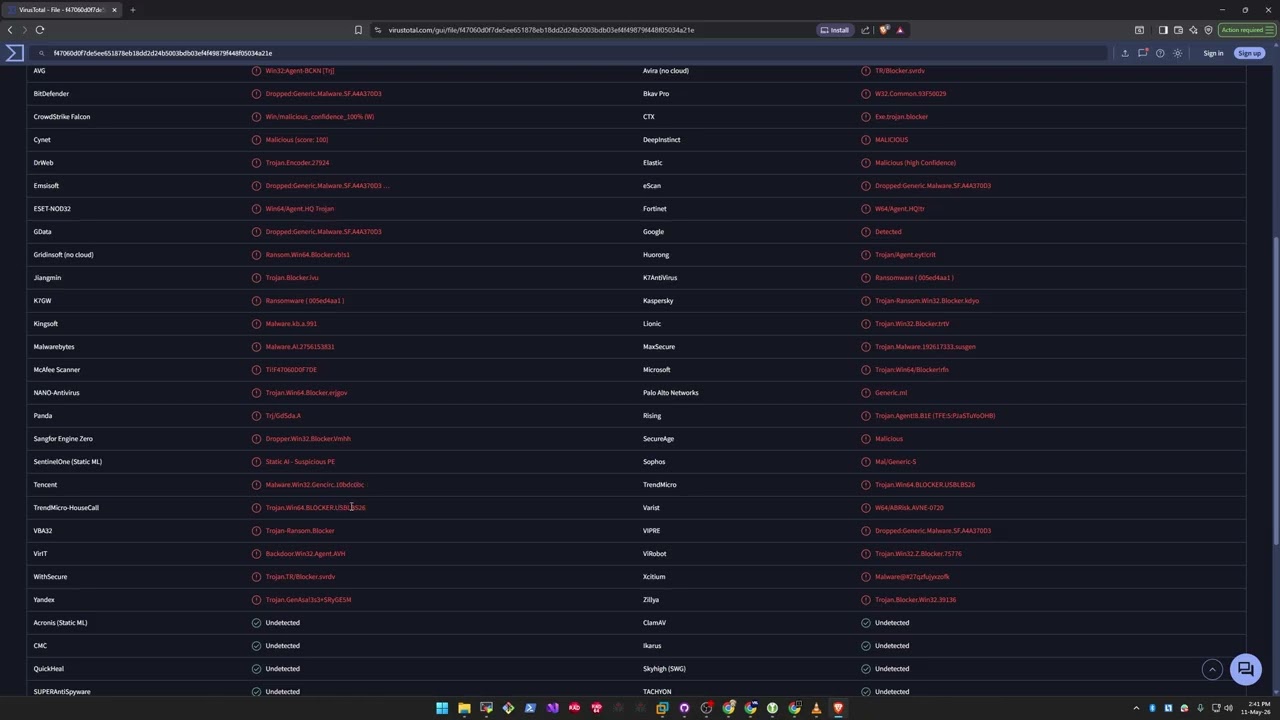Click BitDefender detection Dropped:Generic.Malware result

[323, 94]
